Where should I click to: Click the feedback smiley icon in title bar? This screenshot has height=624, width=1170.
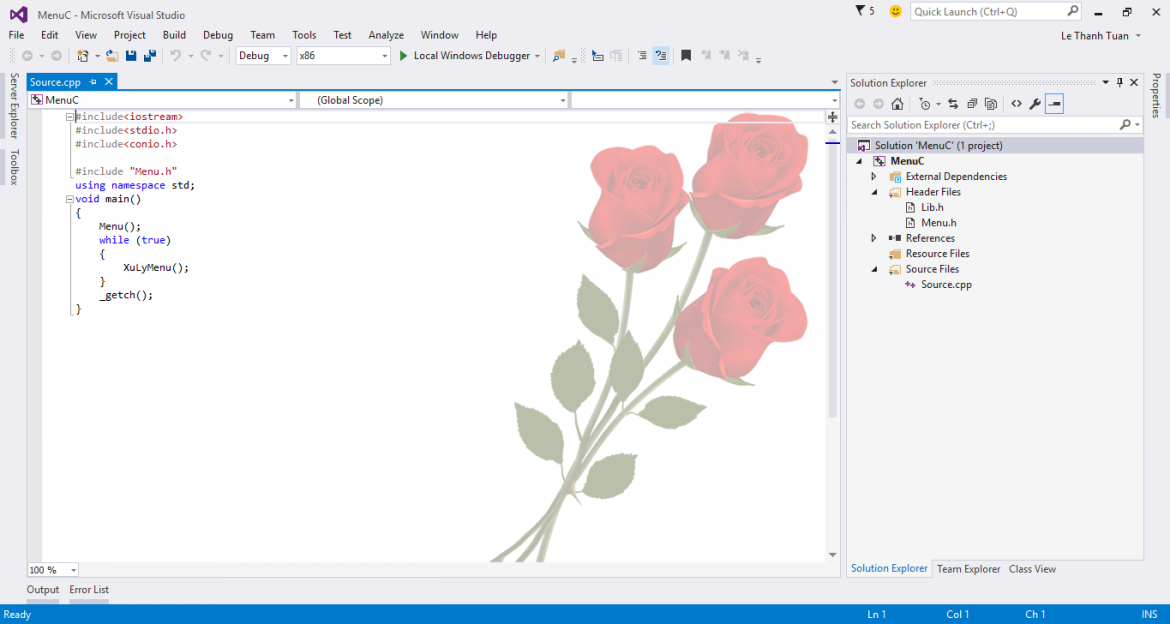click(895, 11)
